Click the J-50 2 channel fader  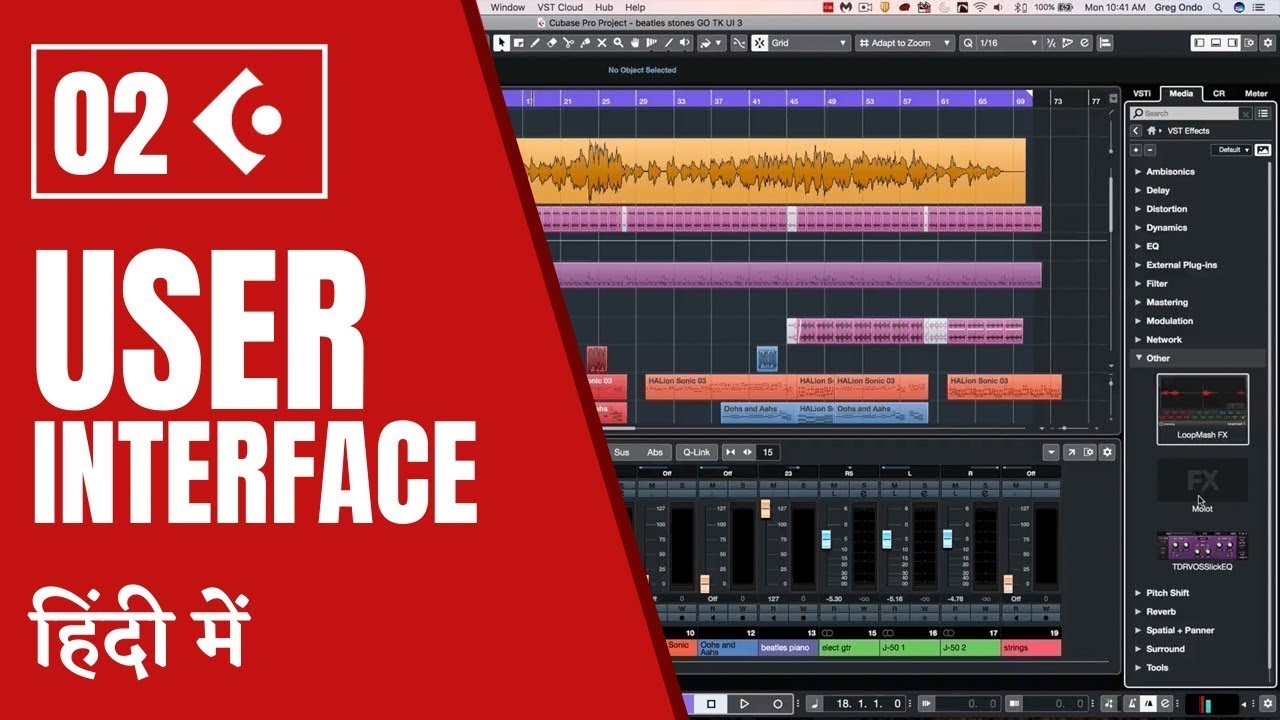click(947, 539)
